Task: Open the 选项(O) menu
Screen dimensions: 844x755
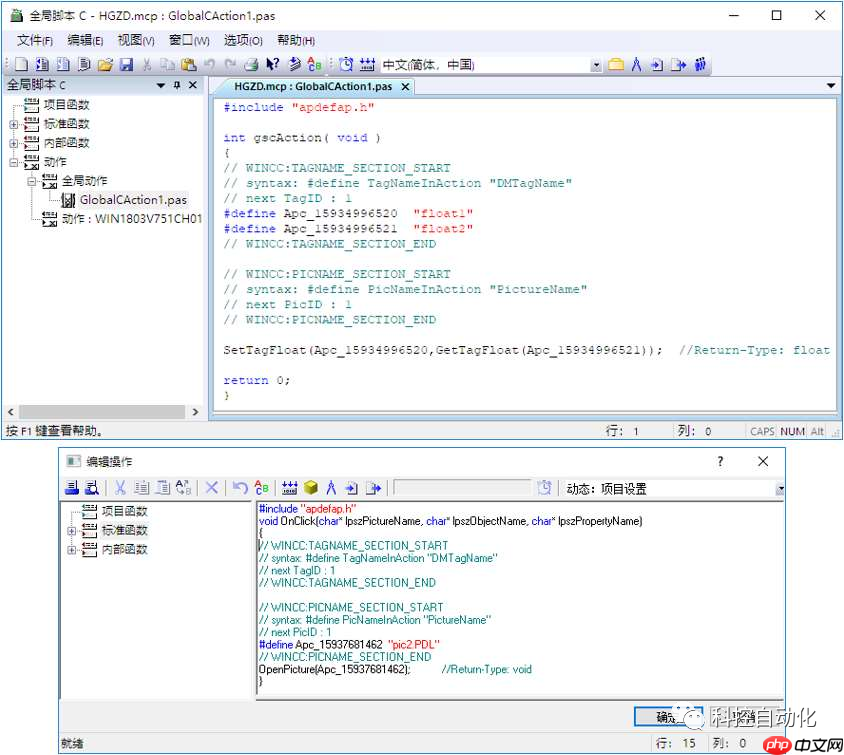Action: (x=242, y=40)
